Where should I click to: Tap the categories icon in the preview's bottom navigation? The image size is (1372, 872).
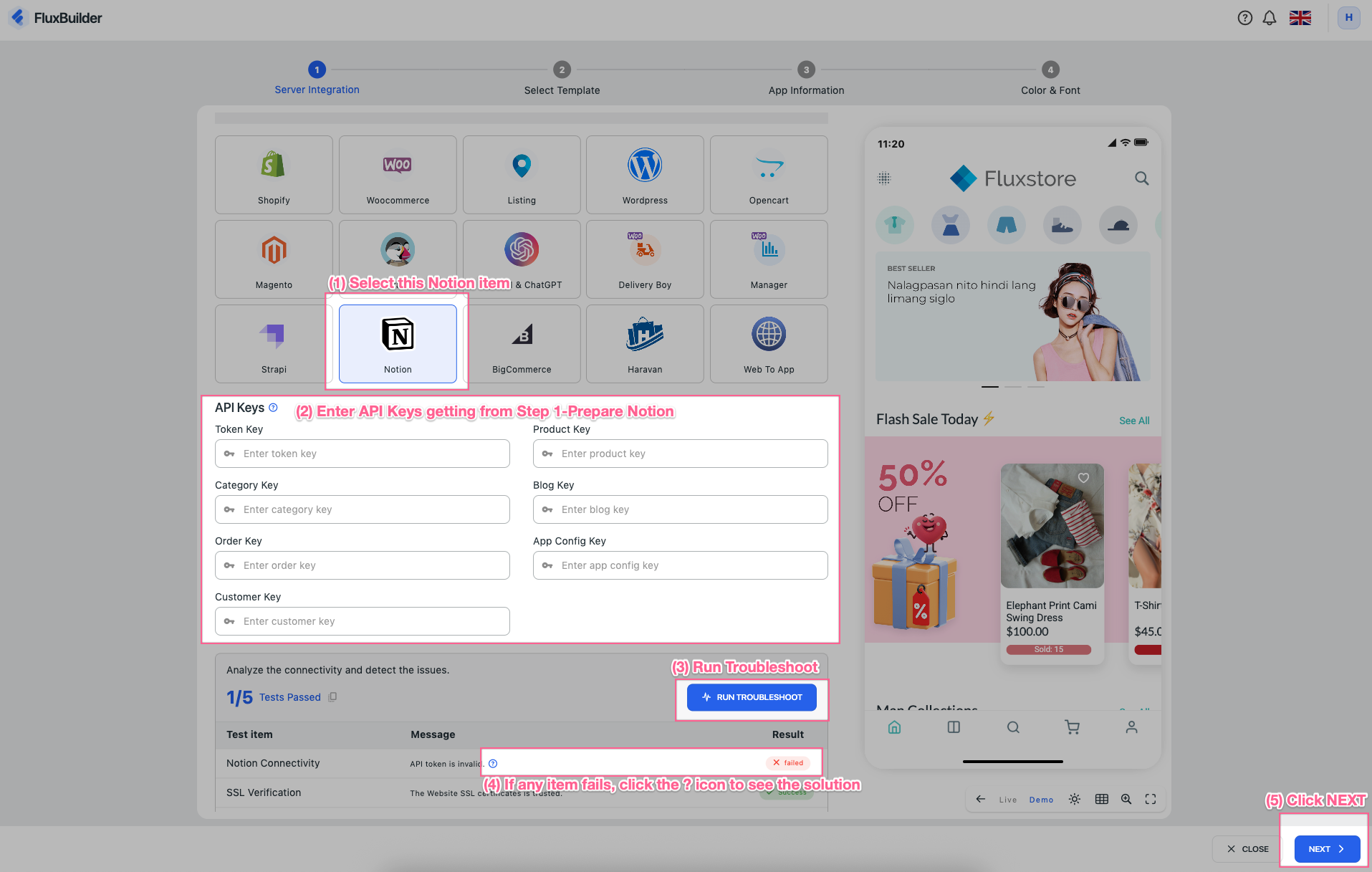pyautogui.click(x=954, y=727)
